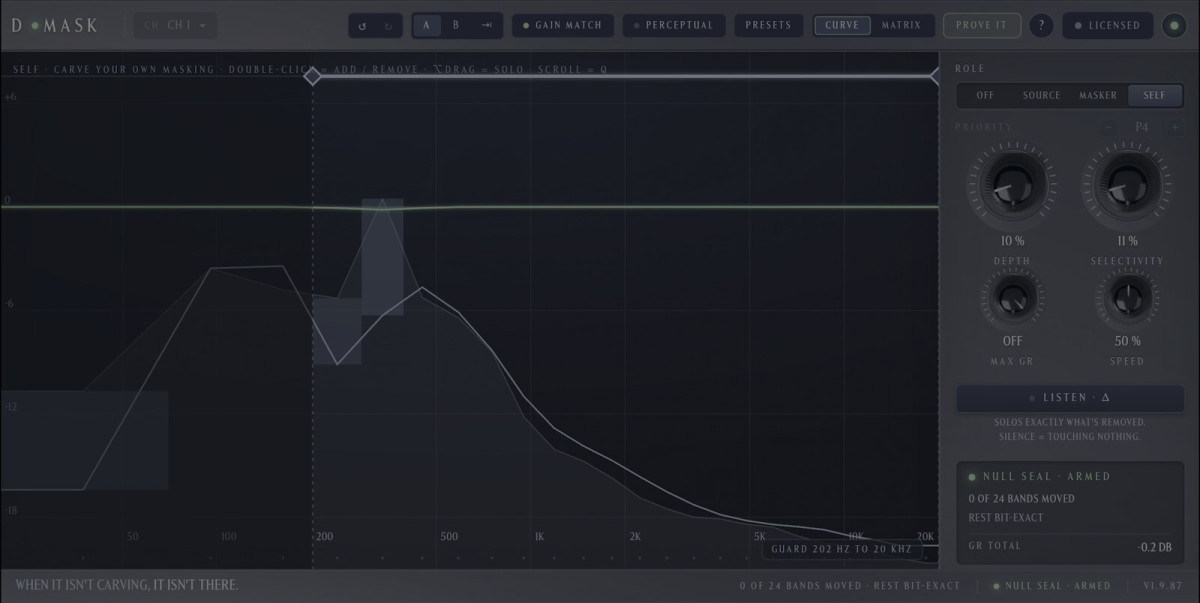
Task: Click the Null Seal Armed panel header
Action: pyautogui.click(x=1038, y=477)
